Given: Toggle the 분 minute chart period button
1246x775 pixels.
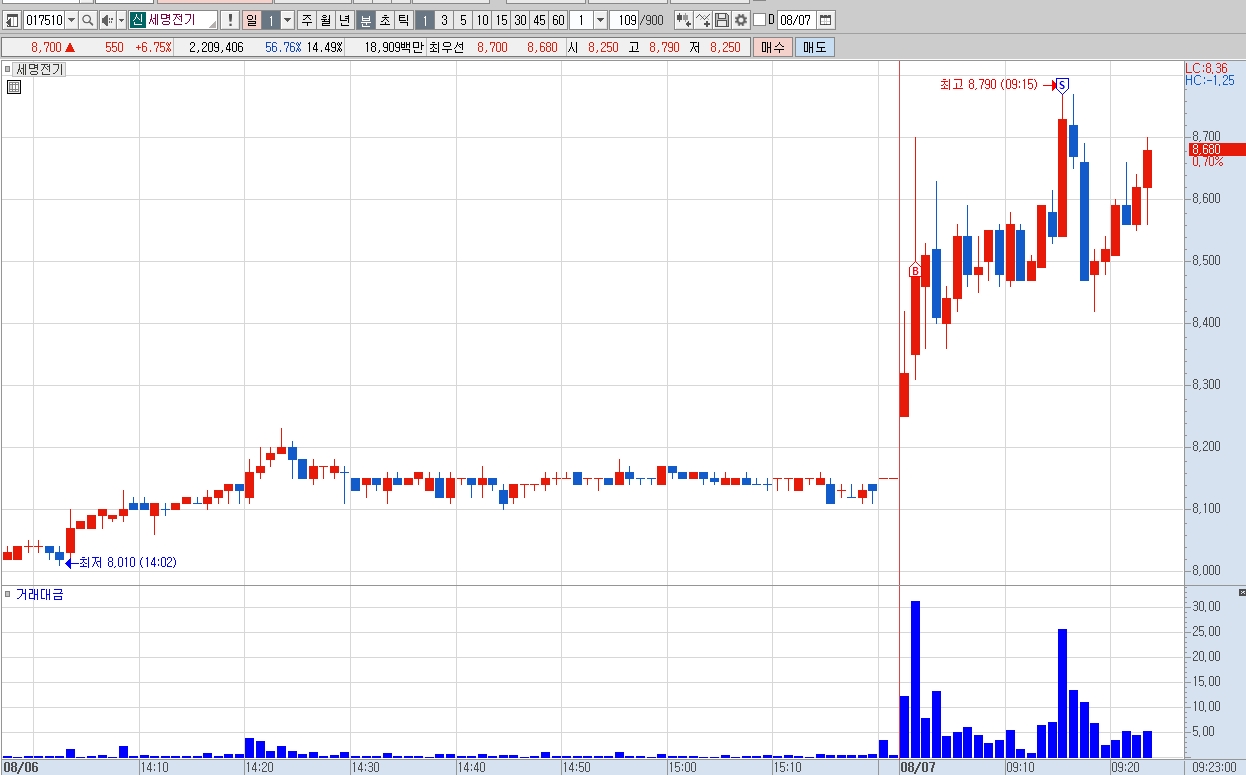Looking at the screenshot, I should point(365,20).
